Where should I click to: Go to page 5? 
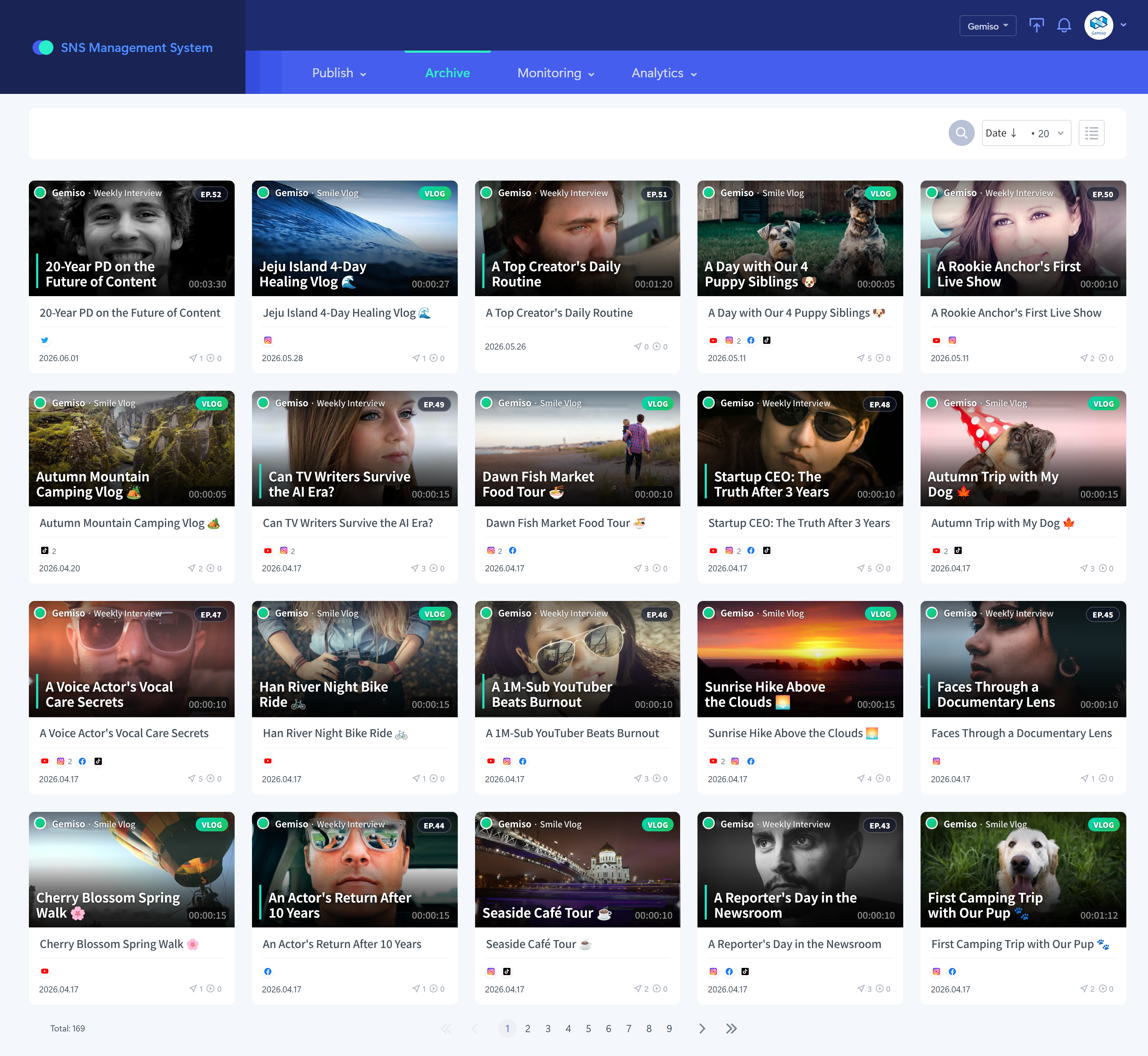(x=588, y=1029)
